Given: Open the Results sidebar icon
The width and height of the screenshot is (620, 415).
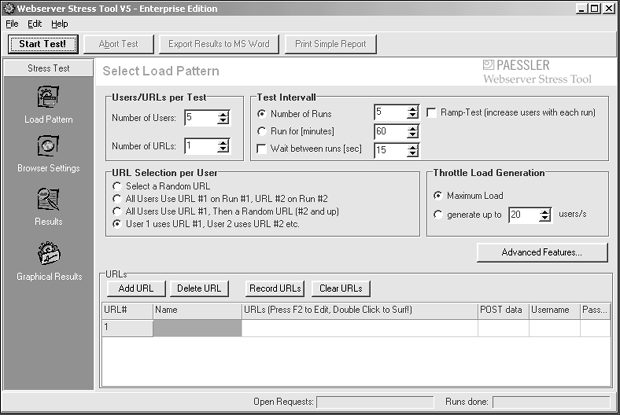Looking at the screenshot, I should point(48,201).
